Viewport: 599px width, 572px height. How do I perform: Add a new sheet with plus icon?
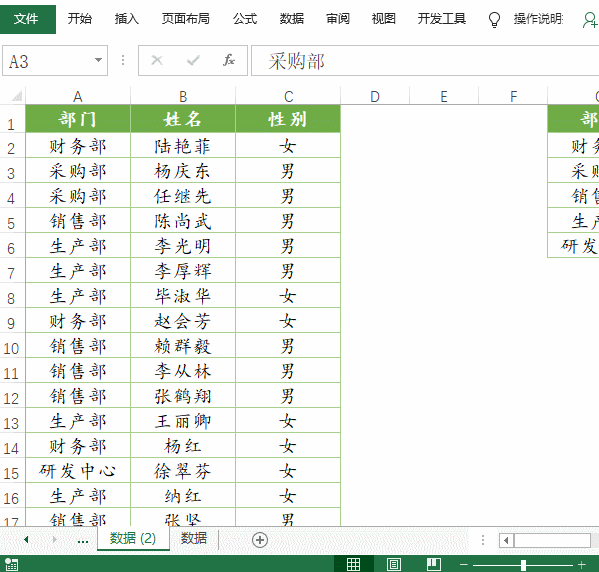click(x=260, y=540)
